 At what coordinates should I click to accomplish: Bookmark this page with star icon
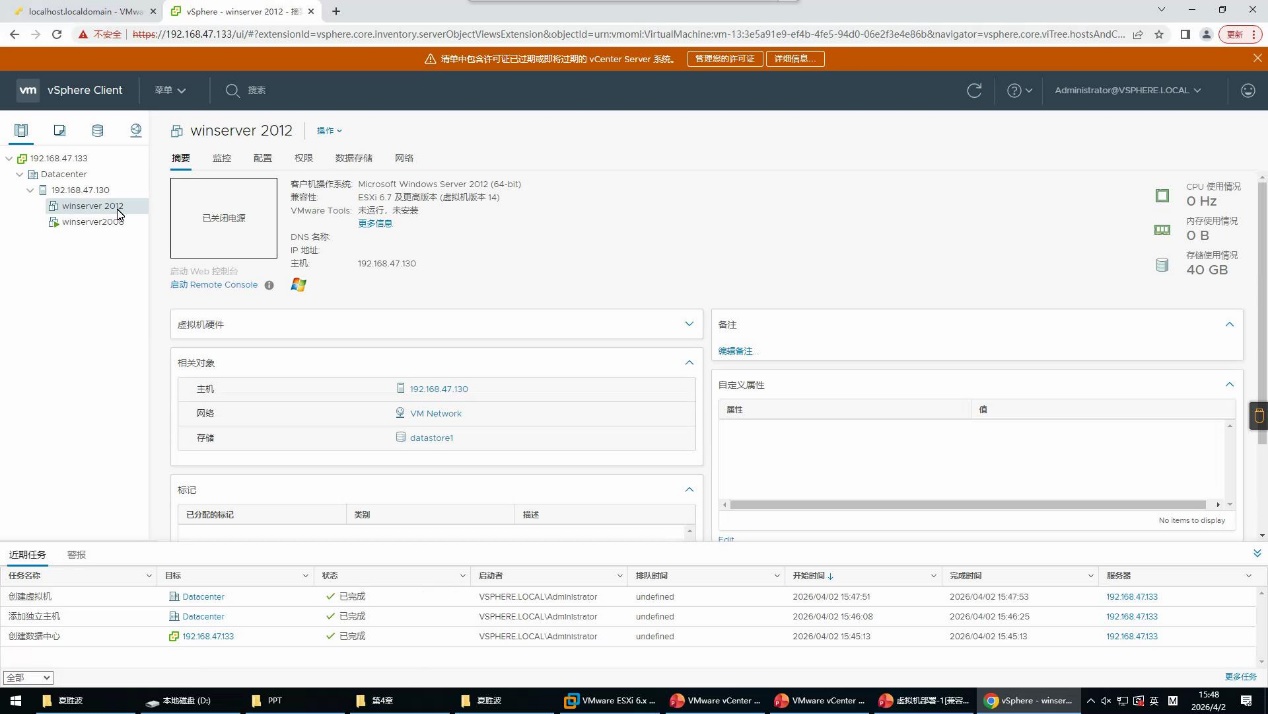click(x=1159, y=33)
